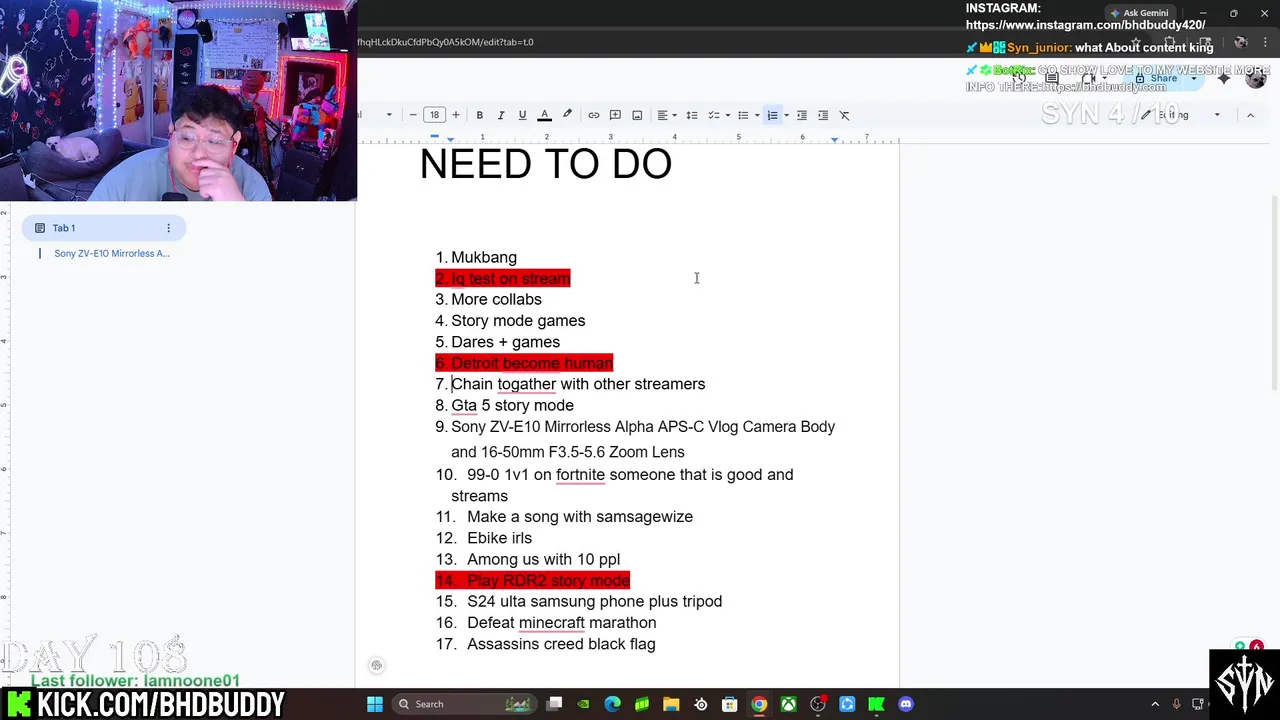Click the misspelled word togather

[x=526, y=384]
